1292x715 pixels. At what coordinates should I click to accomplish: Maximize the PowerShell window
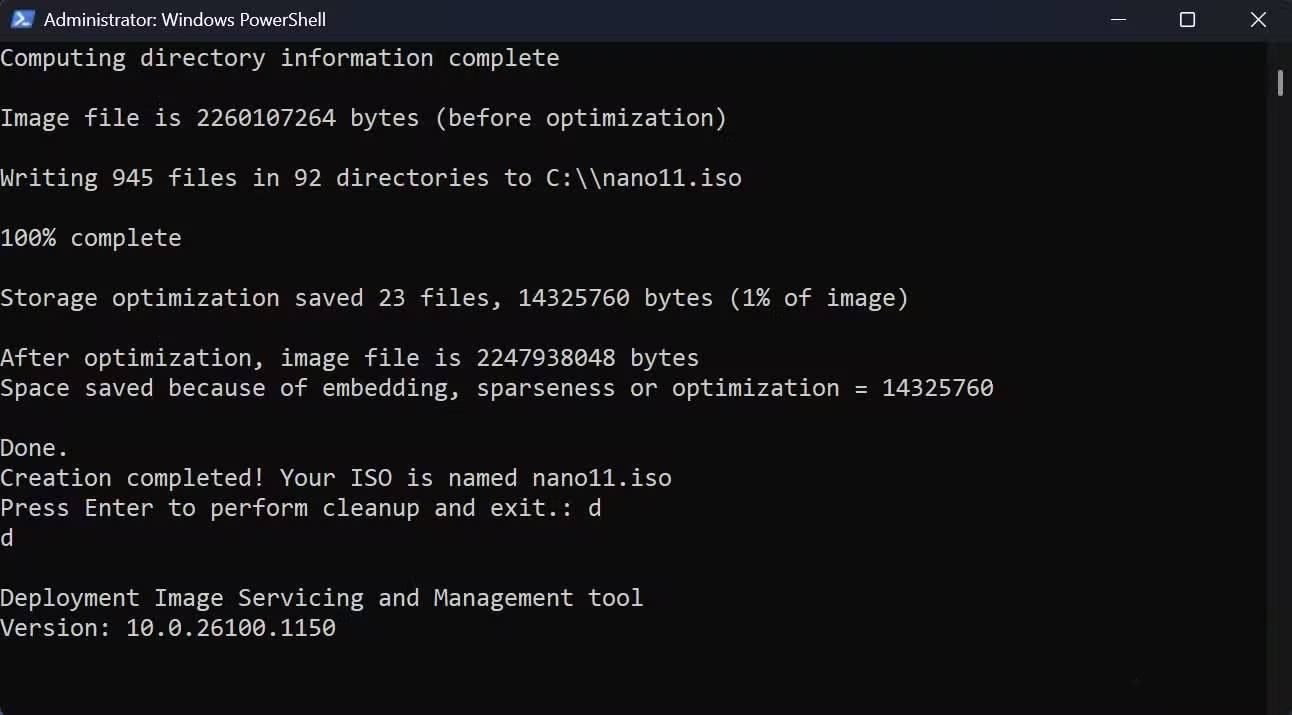click(1188, 19)
